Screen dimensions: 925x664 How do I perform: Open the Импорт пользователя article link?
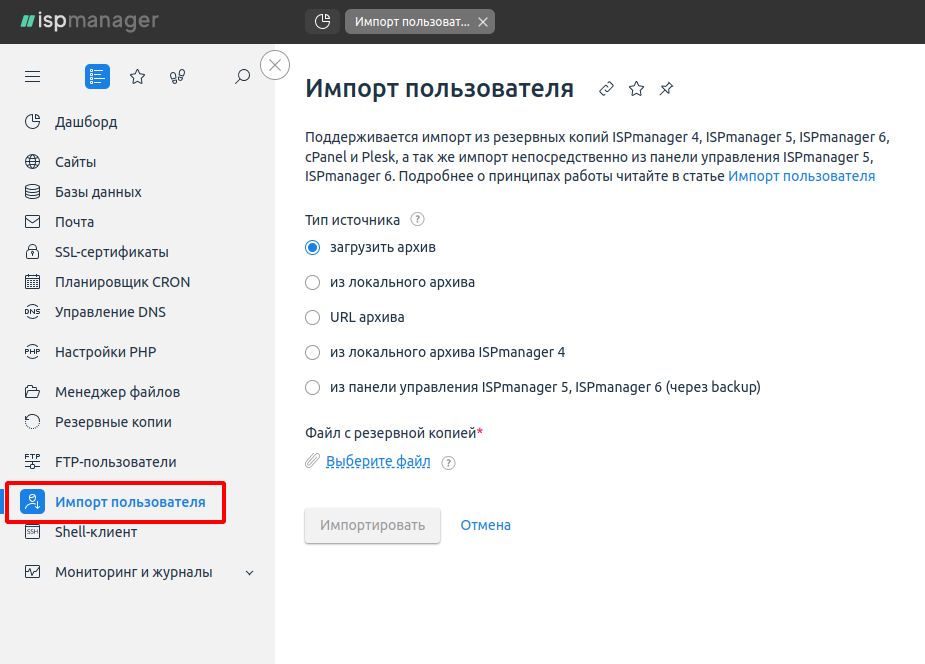click(x=802, y=176)
